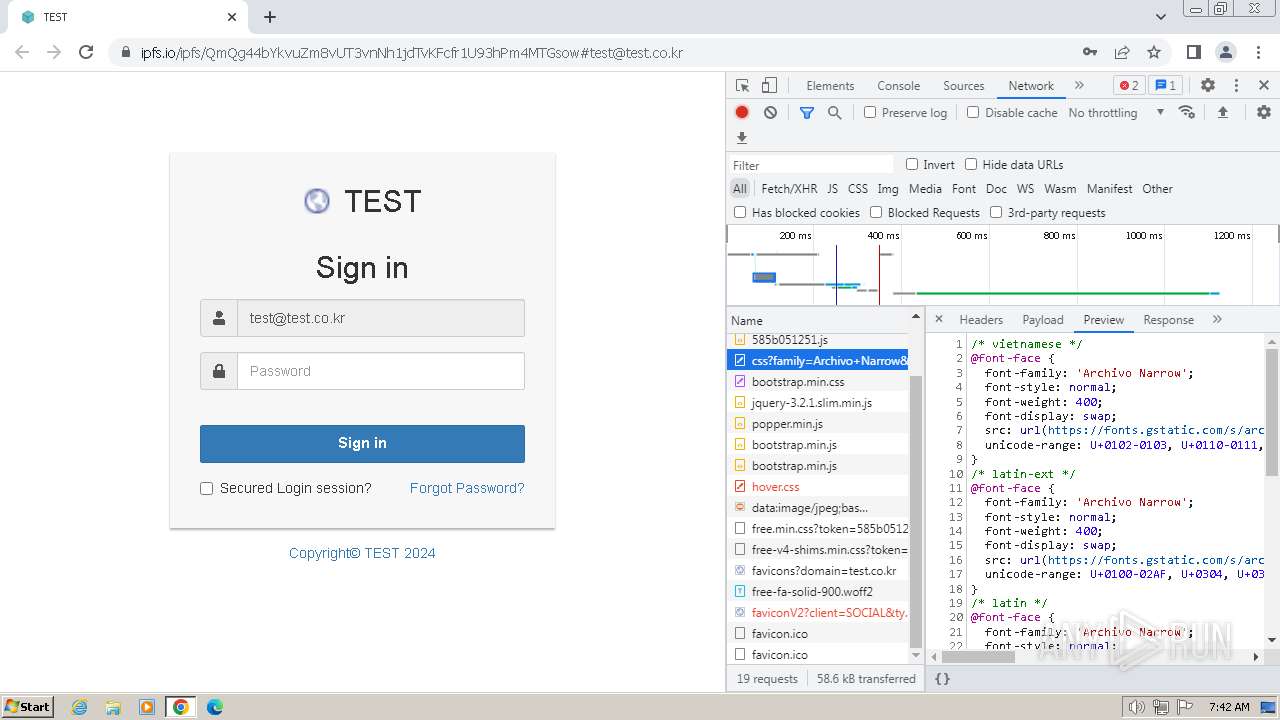
Task: Open a new browser tab
Action: (270, 17)
